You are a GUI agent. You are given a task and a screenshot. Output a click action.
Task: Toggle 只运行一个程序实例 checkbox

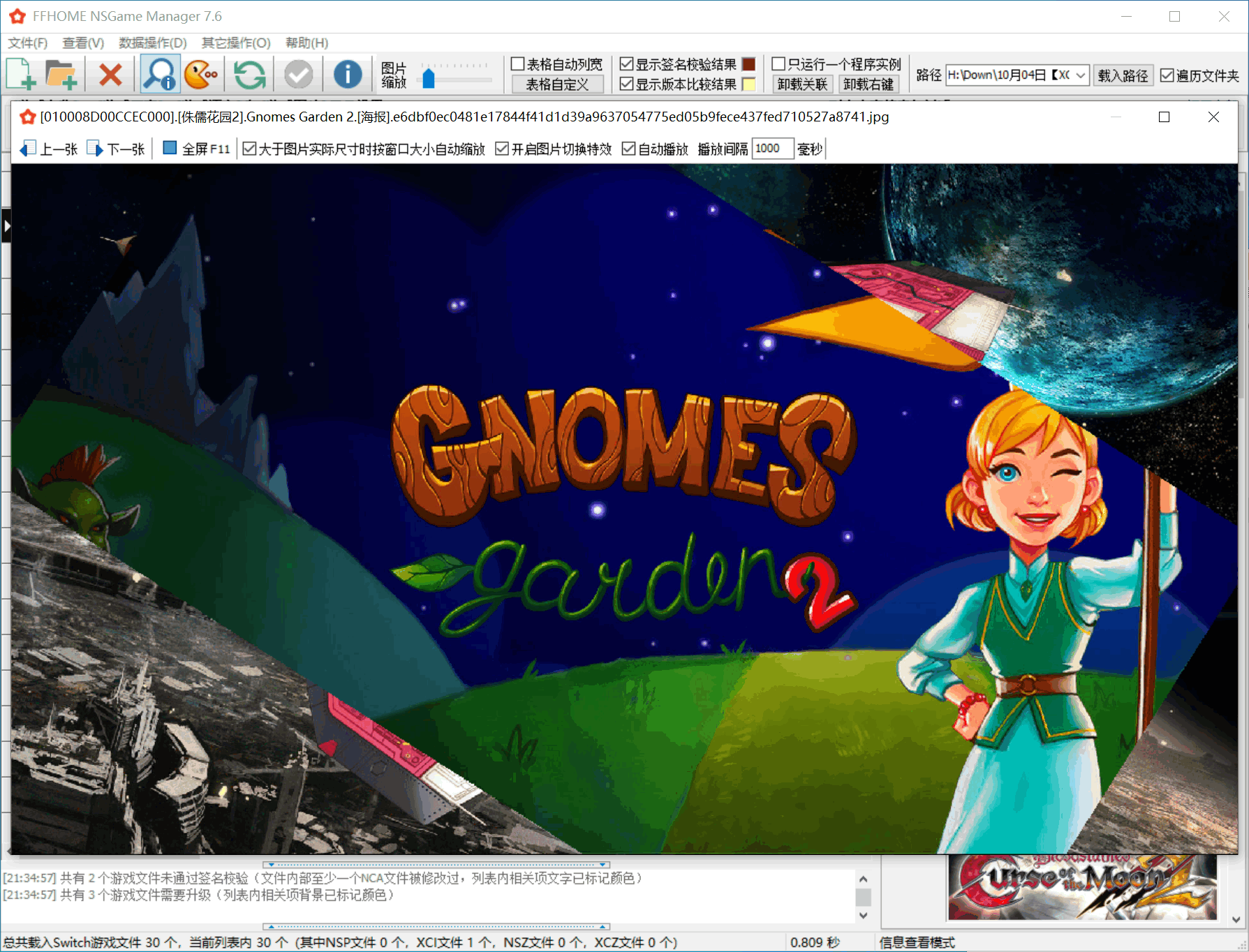tap(779, 64)
